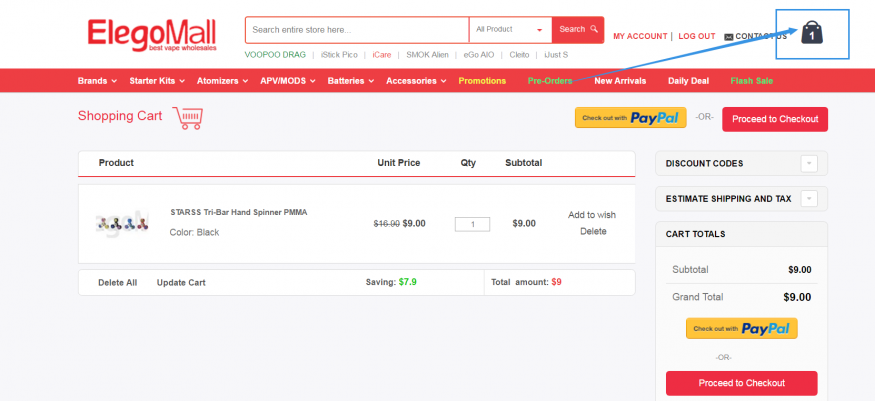Expand ESTIMATE SHIPPING AND TAX arrow

click(809, 199)
